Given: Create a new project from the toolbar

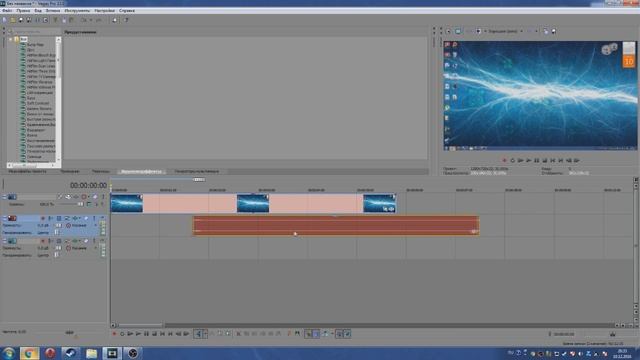Looking at the screenshot, I should point(5,20).
